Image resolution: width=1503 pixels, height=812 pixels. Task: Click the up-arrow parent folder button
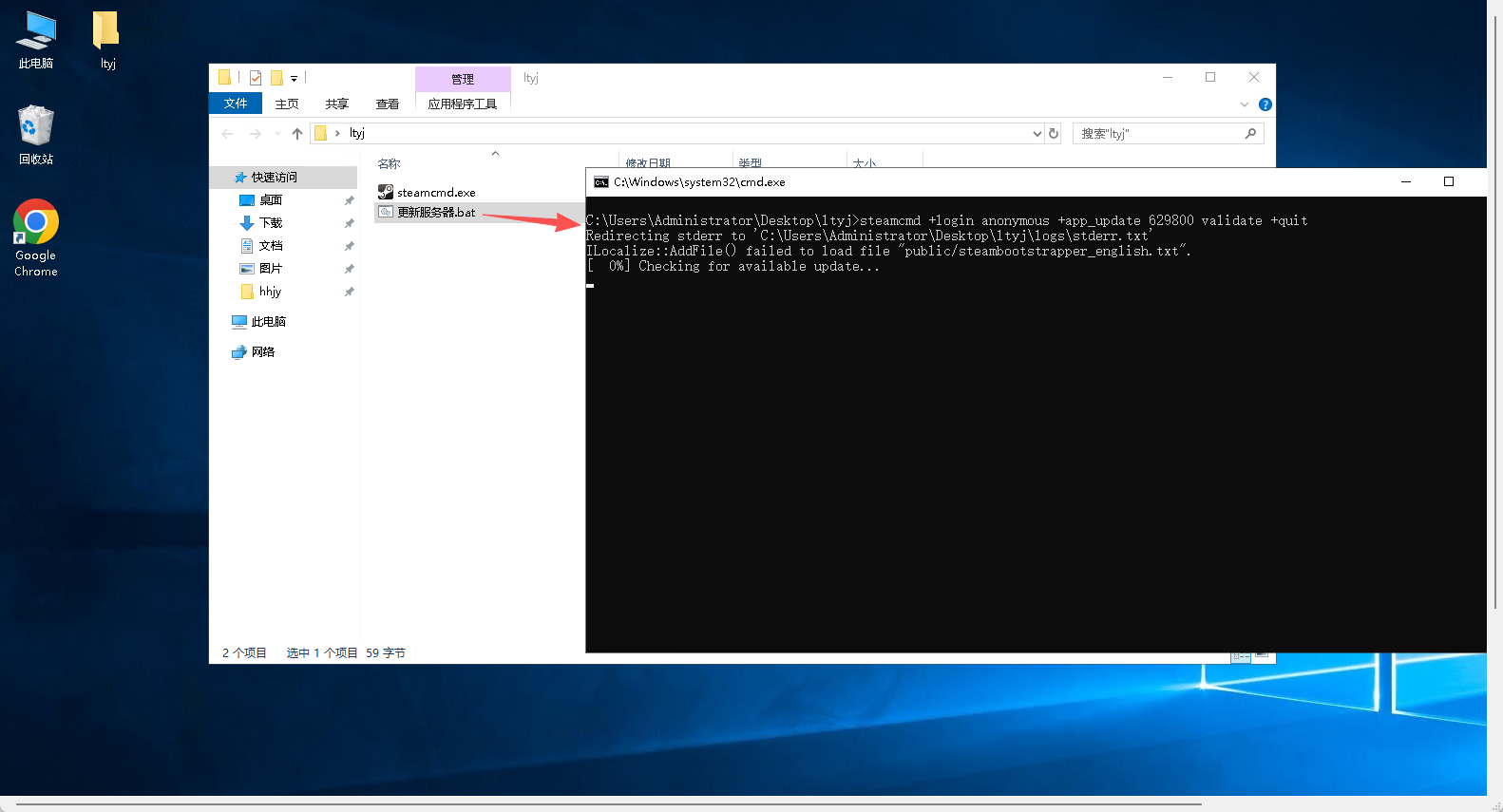tap(297, 134)
